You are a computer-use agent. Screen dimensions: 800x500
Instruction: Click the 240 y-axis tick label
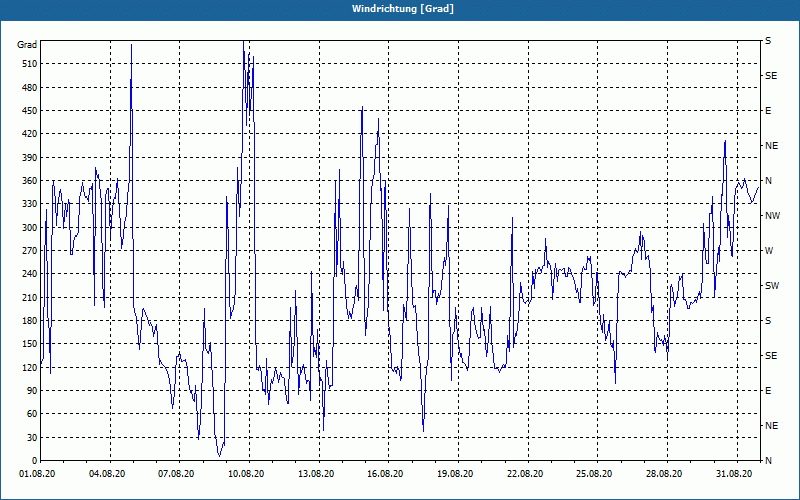pyautogui.click(x=30, y=273)
